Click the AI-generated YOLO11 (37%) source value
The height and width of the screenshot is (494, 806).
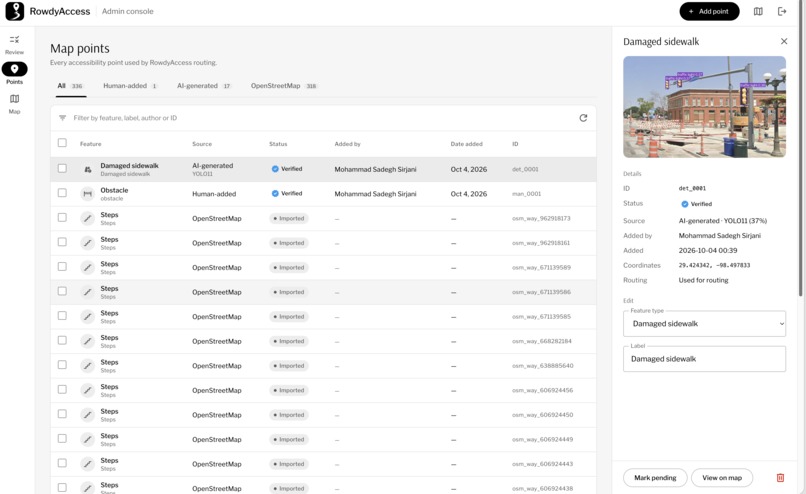723,221
